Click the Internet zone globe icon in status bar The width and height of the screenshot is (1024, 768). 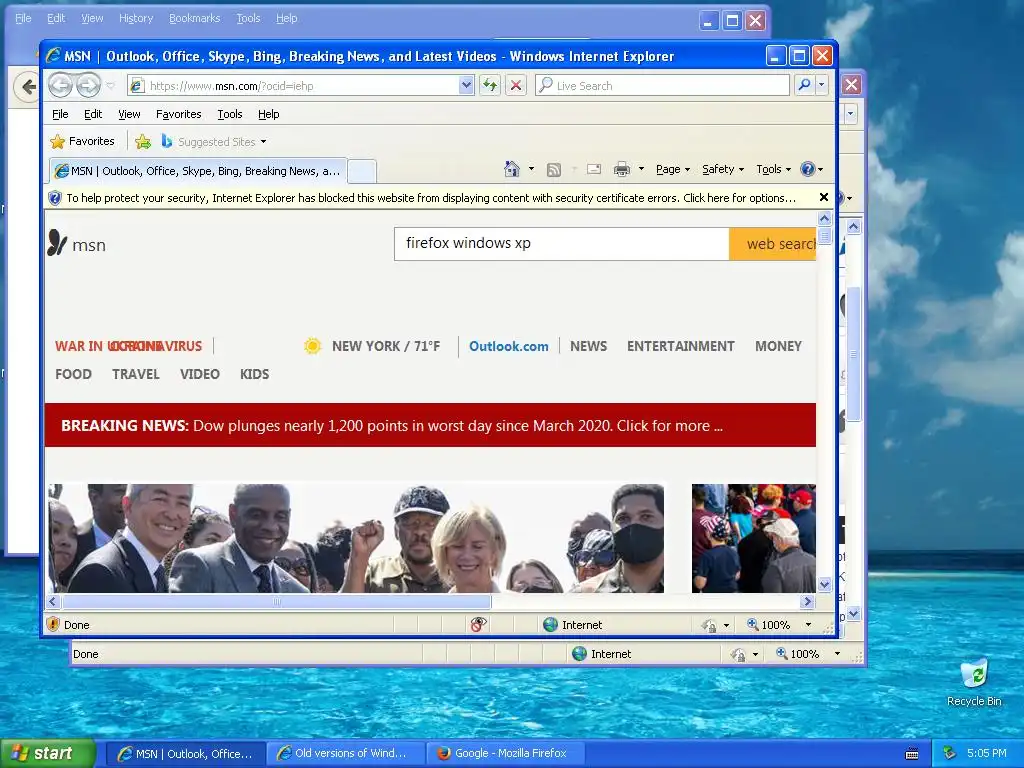[x=551, y=625]
